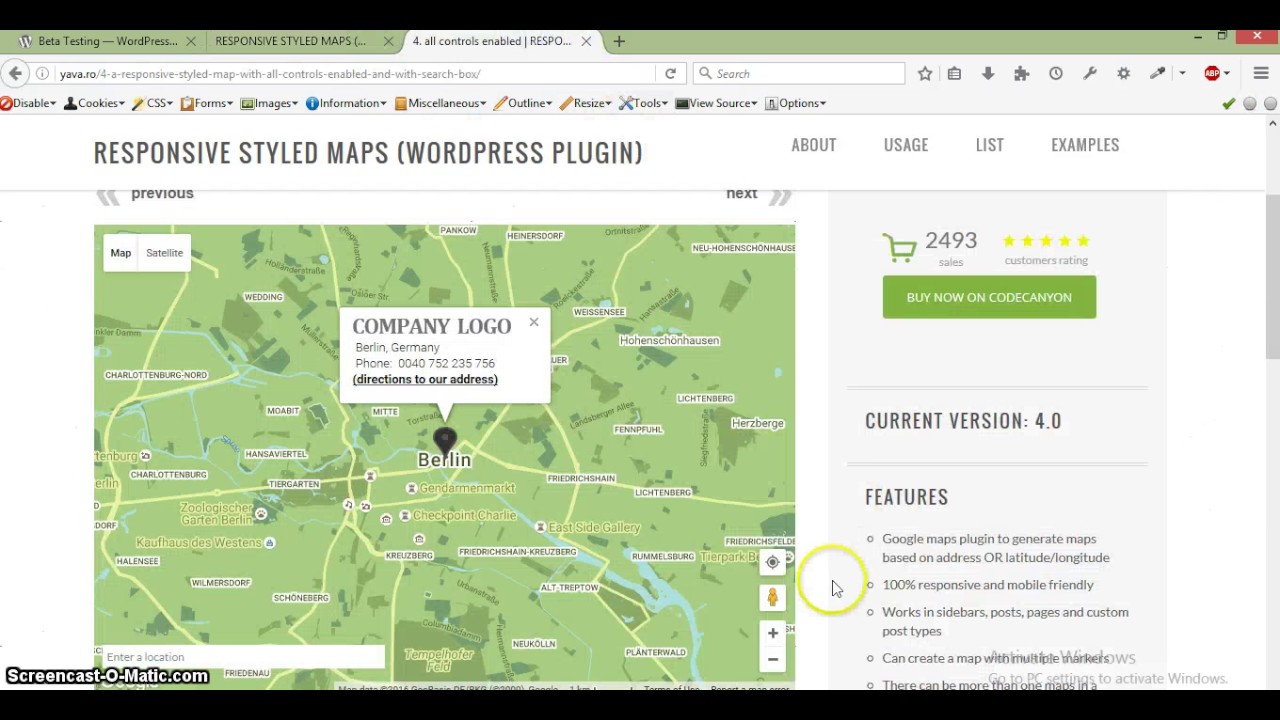
Task: Go to the next map example
Action: 758,194
